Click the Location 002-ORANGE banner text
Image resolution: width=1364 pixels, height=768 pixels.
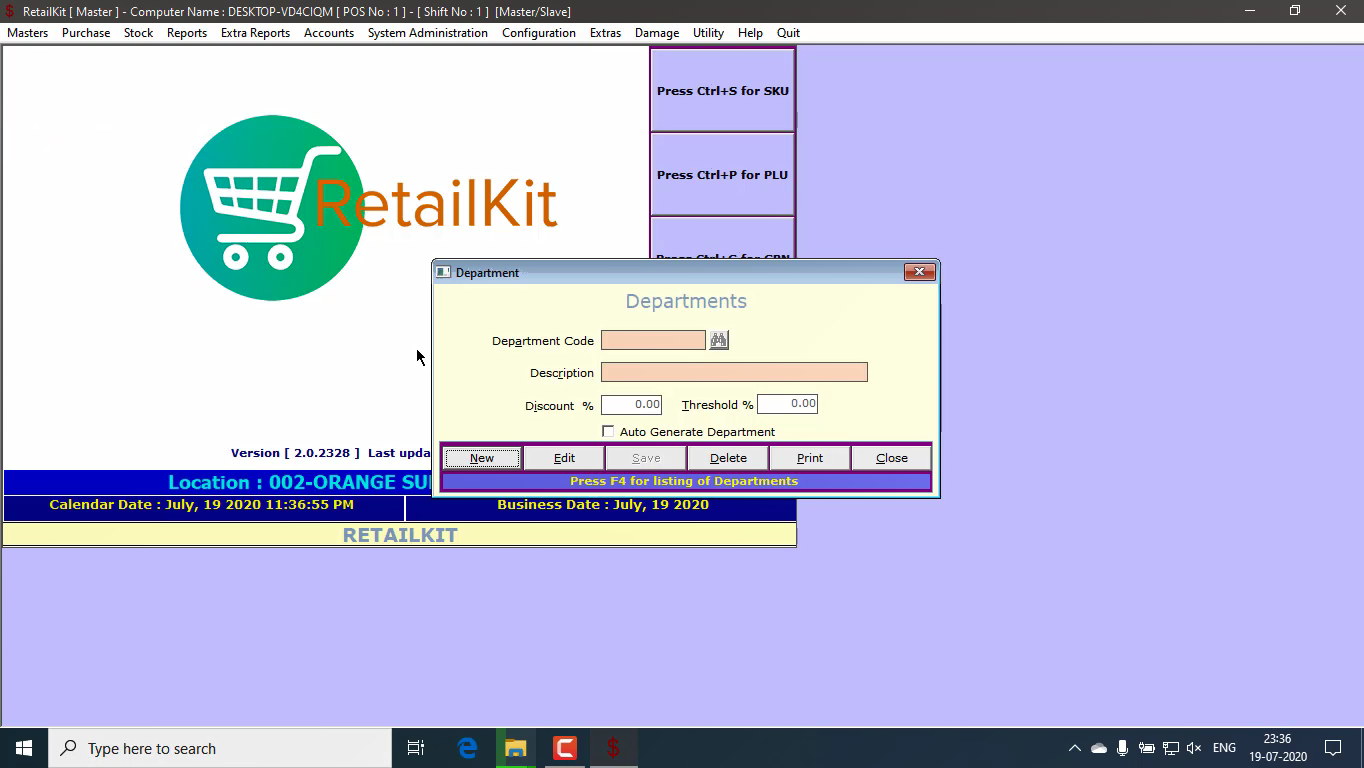tap(300, 482)
